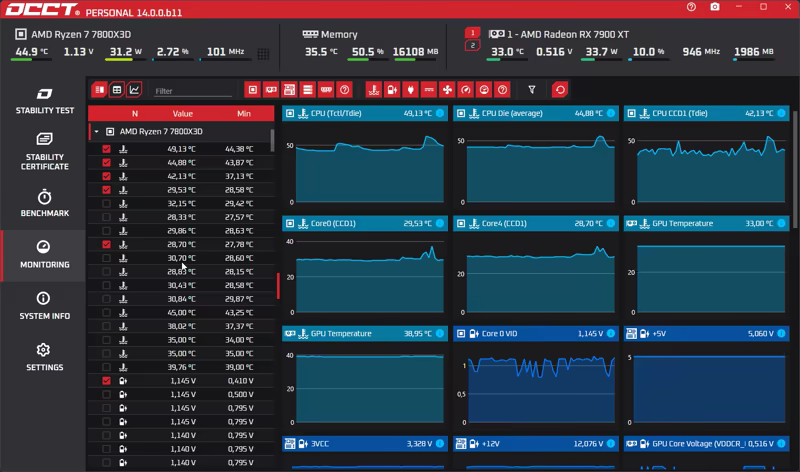Uncheck the 49,13 °C sensor checkbox
The image size is (800, 472).
tap(106, 149)
